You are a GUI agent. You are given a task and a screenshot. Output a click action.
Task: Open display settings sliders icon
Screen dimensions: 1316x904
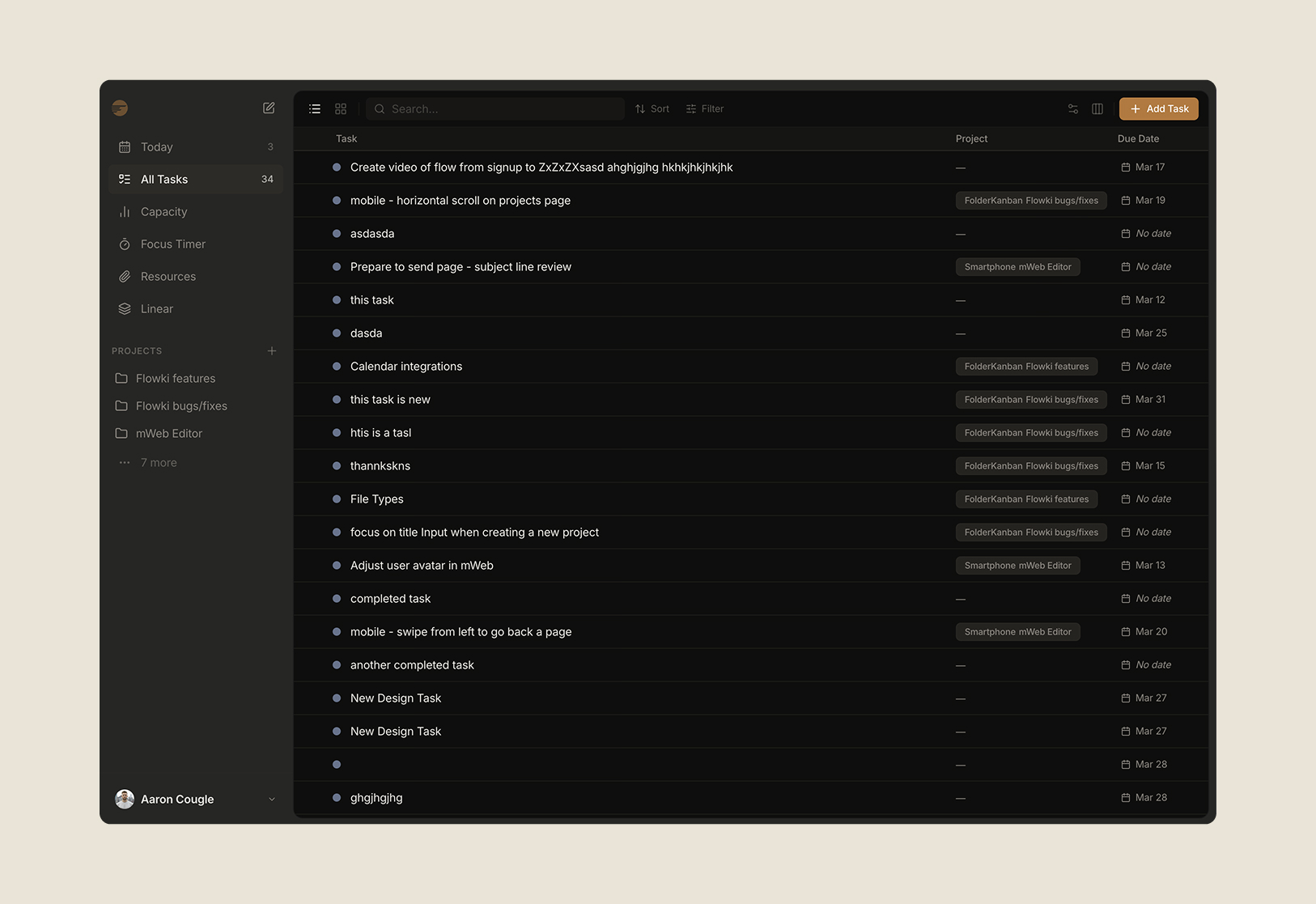[1073, 109]
